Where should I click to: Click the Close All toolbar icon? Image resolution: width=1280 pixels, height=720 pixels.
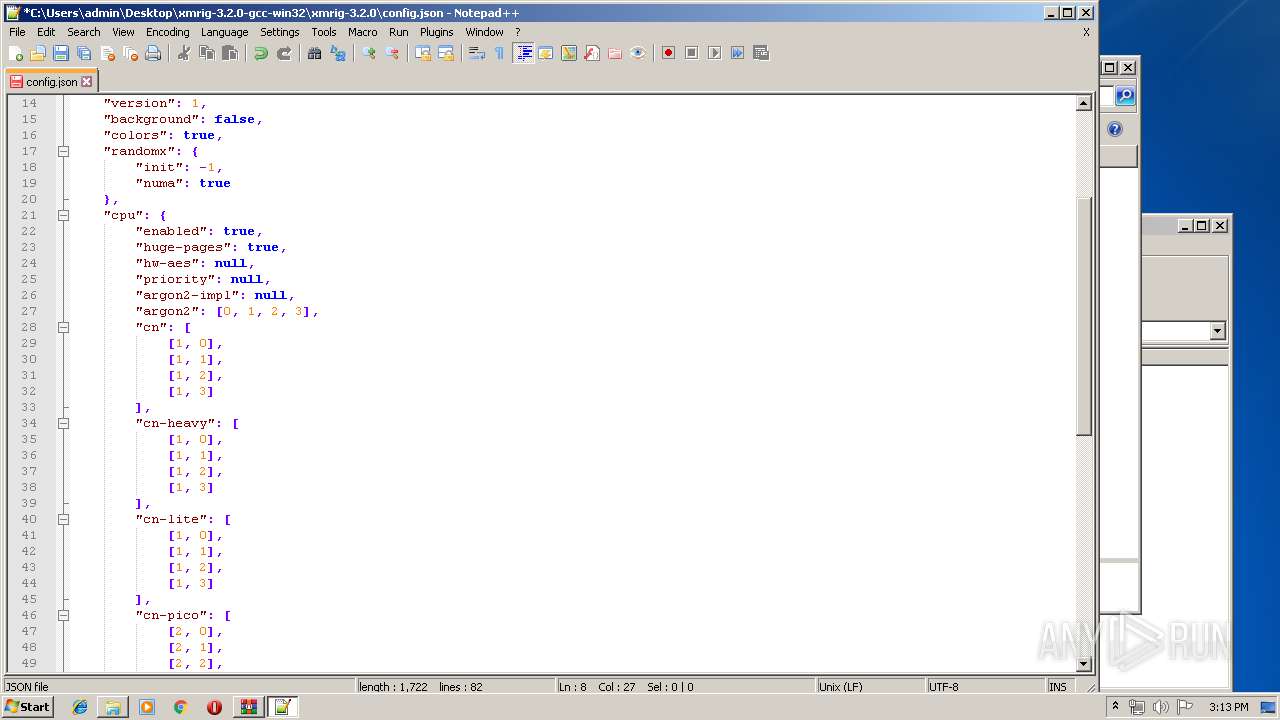130,53
